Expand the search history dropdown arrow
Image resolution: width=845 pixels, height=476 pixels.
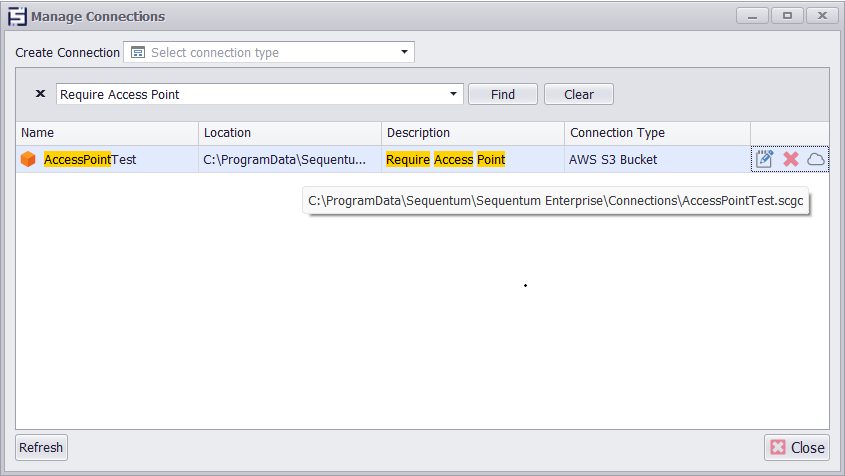453,94
